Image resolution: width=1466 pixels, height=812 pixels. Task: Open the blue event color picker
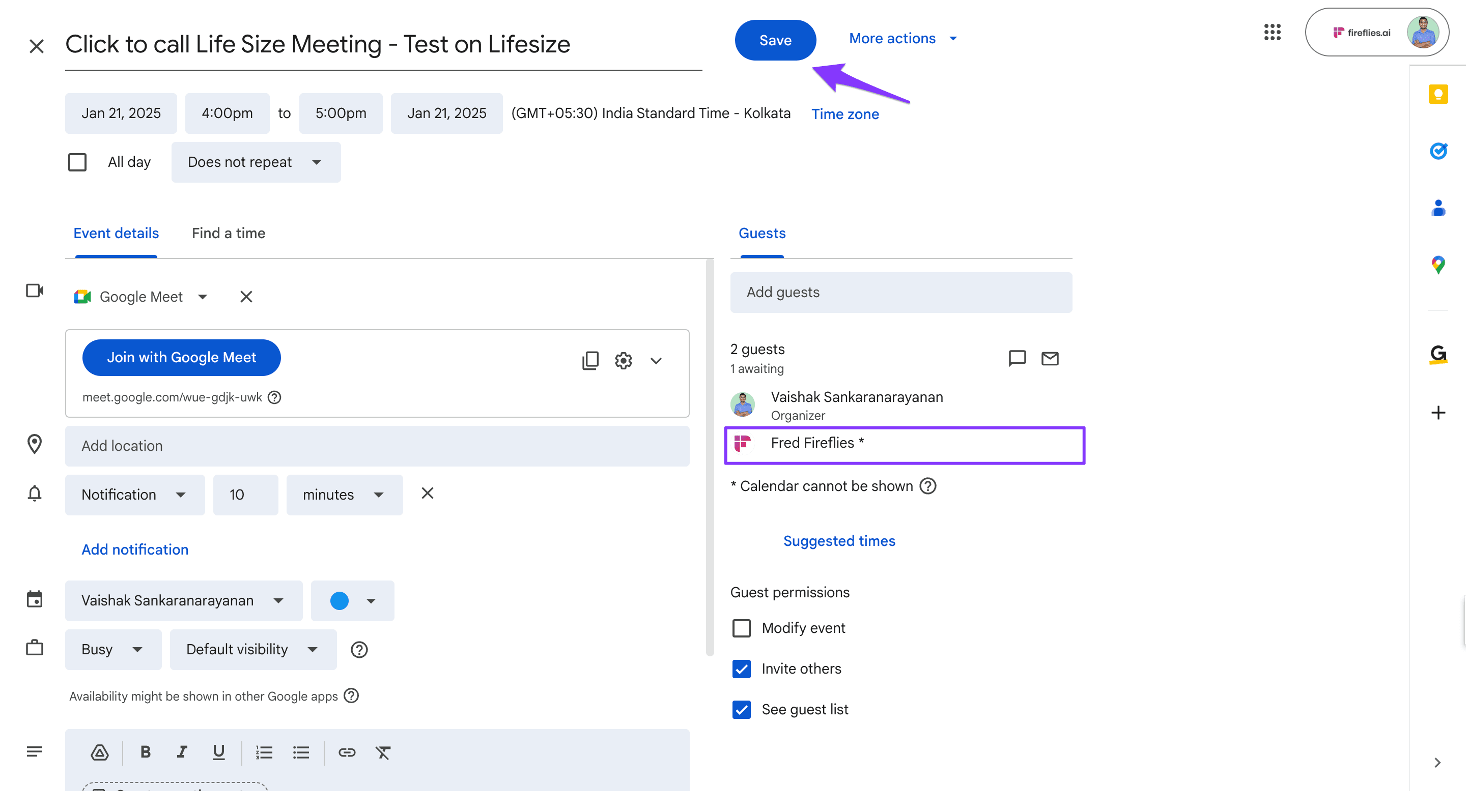352,600
